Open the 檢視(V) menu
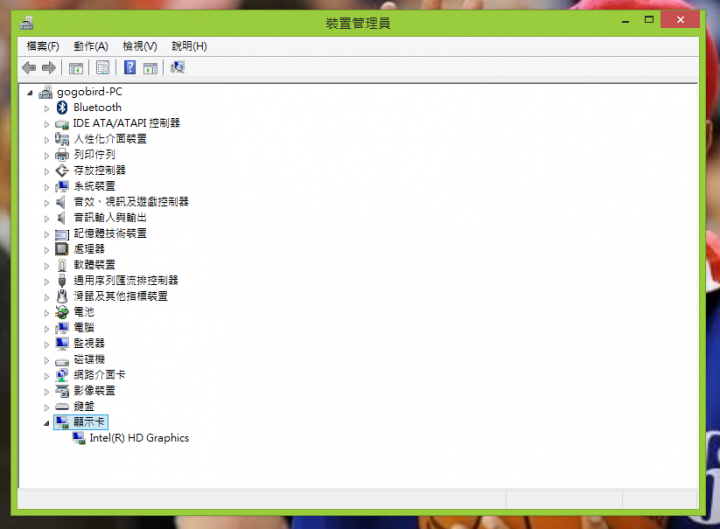 140,46
